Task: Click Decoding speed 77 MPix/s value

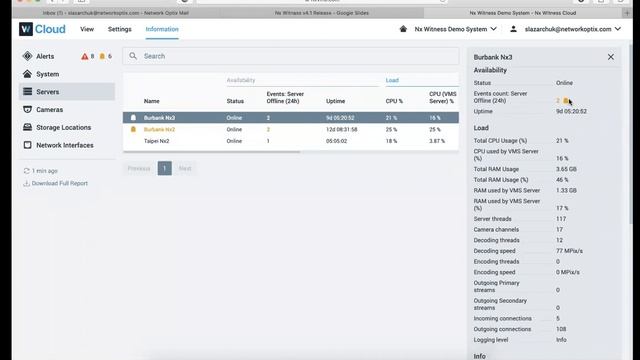Action: 569,251
